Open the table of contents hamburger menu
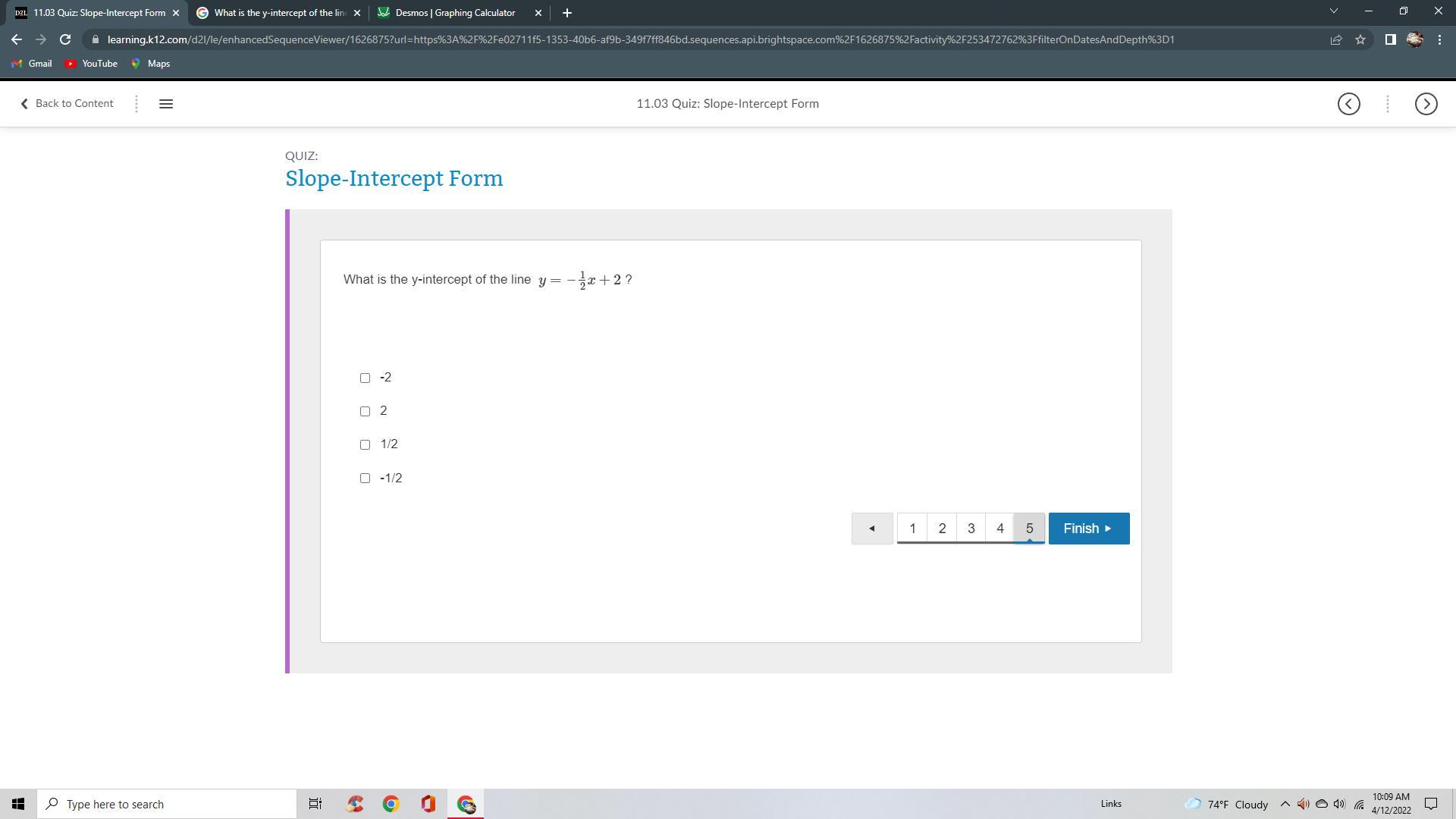 (166, 104)
